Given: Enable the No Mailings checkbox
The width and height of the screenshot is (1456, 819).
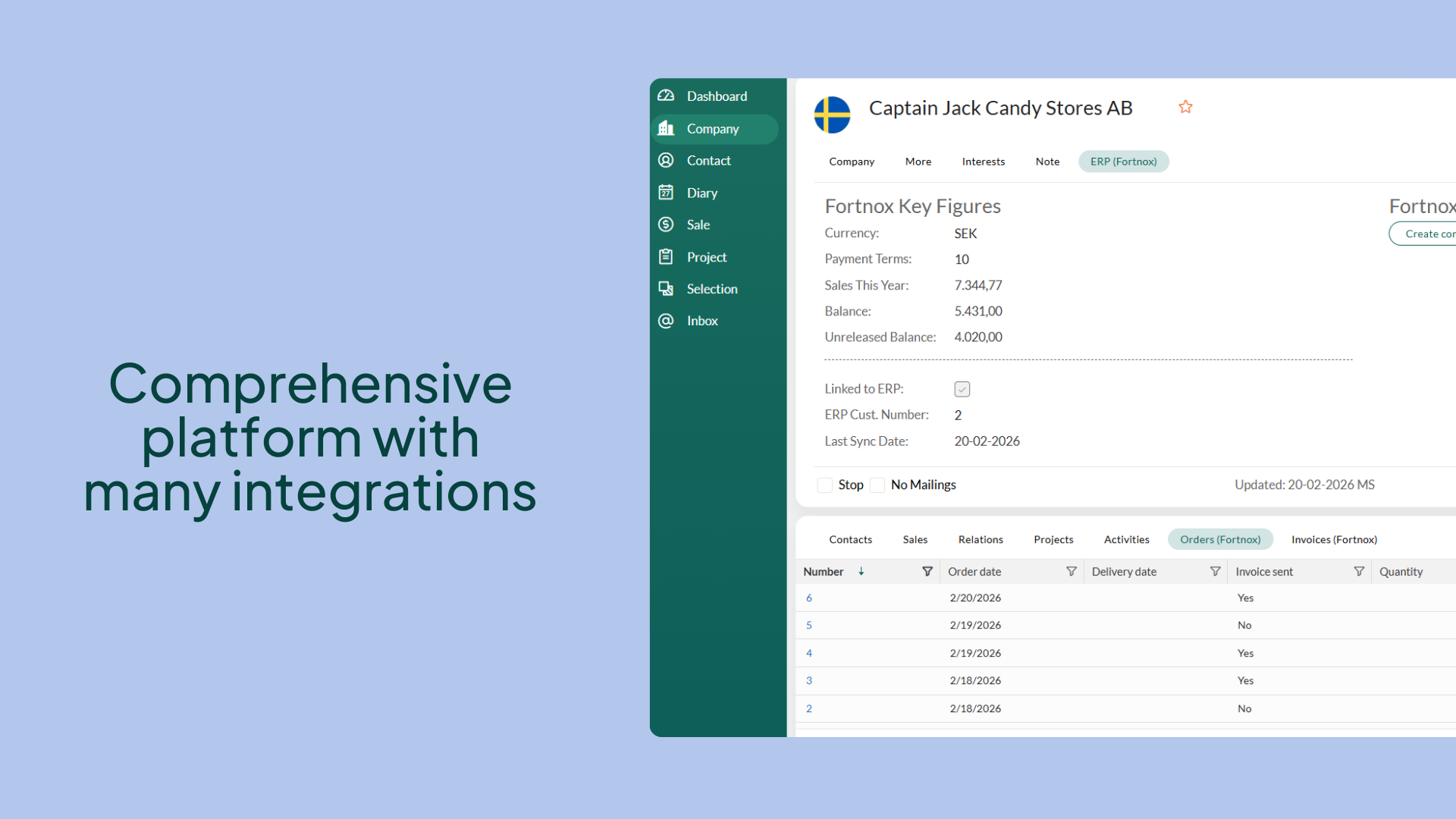Looking at the screenshot, I should click(x=877, y=485).
